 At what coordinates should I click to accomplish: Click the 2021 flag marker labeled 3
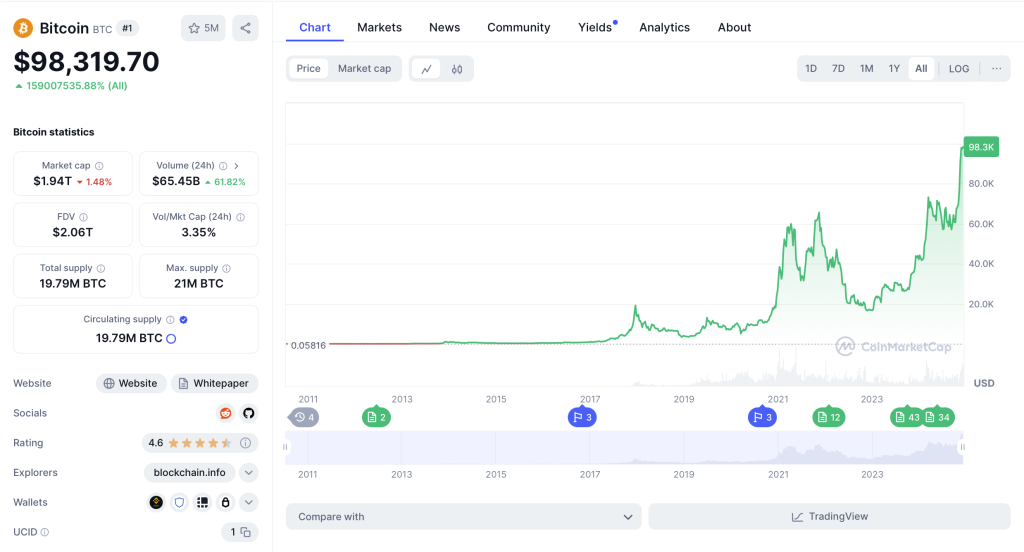762,417
